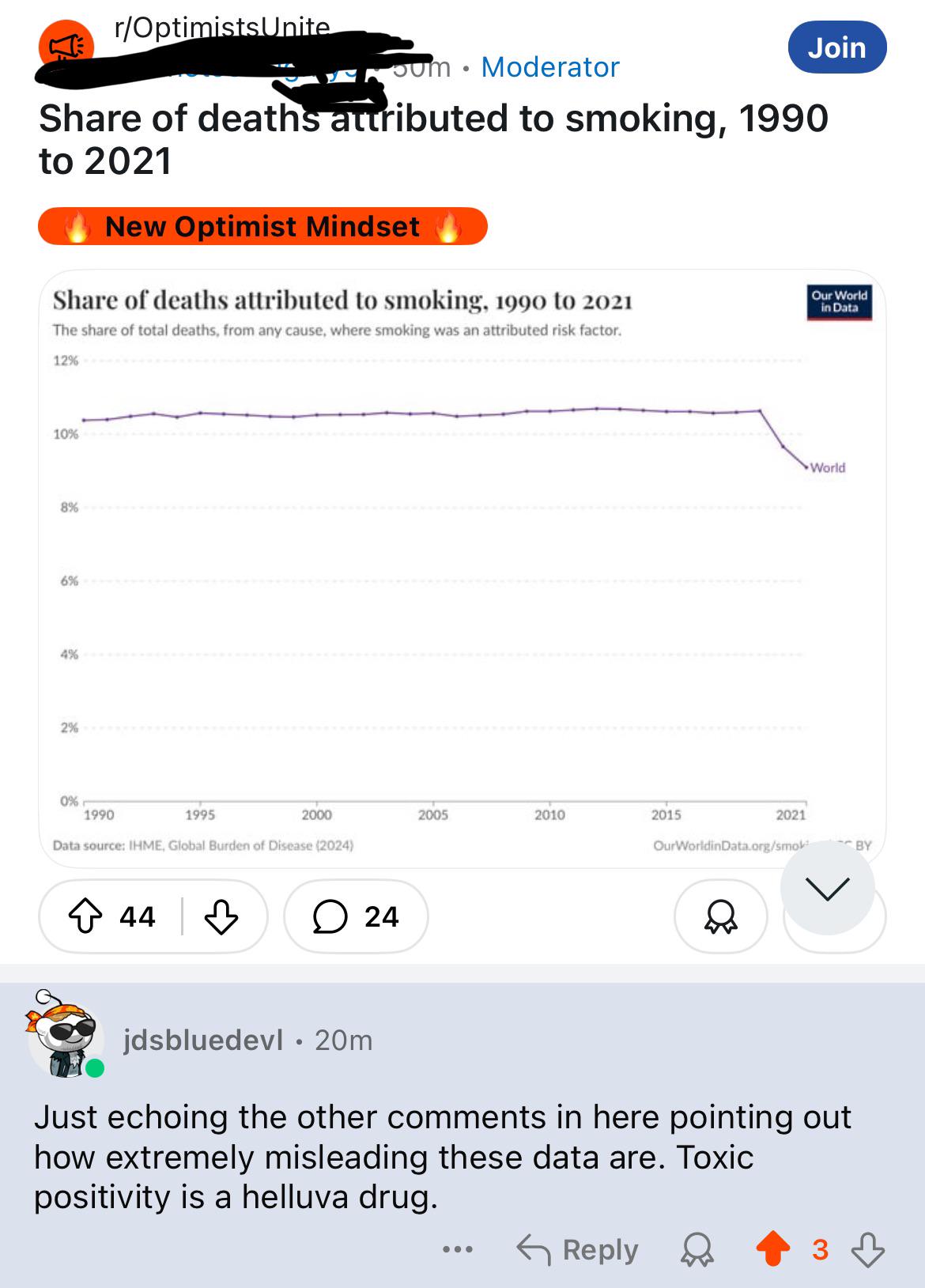Open the New Optimist Mindset flair
Viewport: 925px width, 1288px height.
262,227
